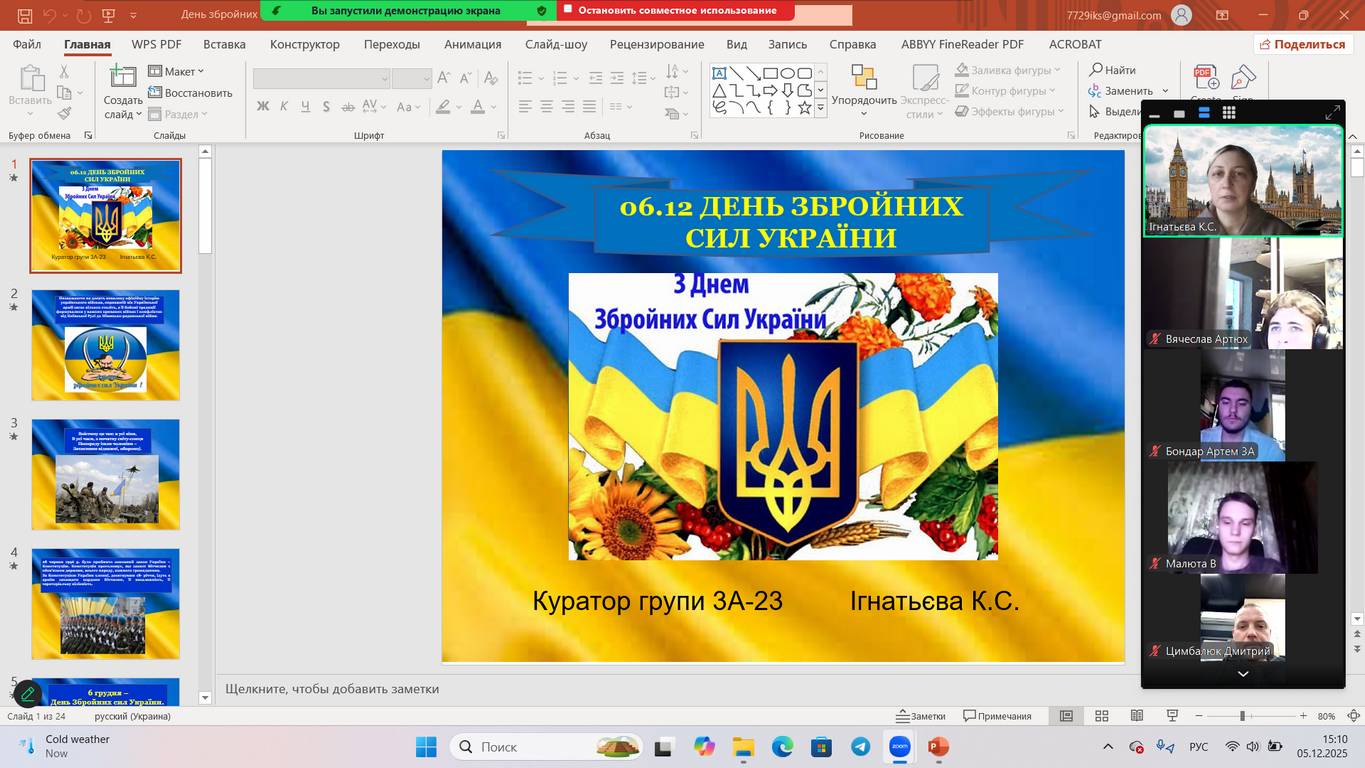Expand the shapes gallery More arrow
This screenshot has width=1365, height=768.
pyautogui.click(x=821, y=107)
